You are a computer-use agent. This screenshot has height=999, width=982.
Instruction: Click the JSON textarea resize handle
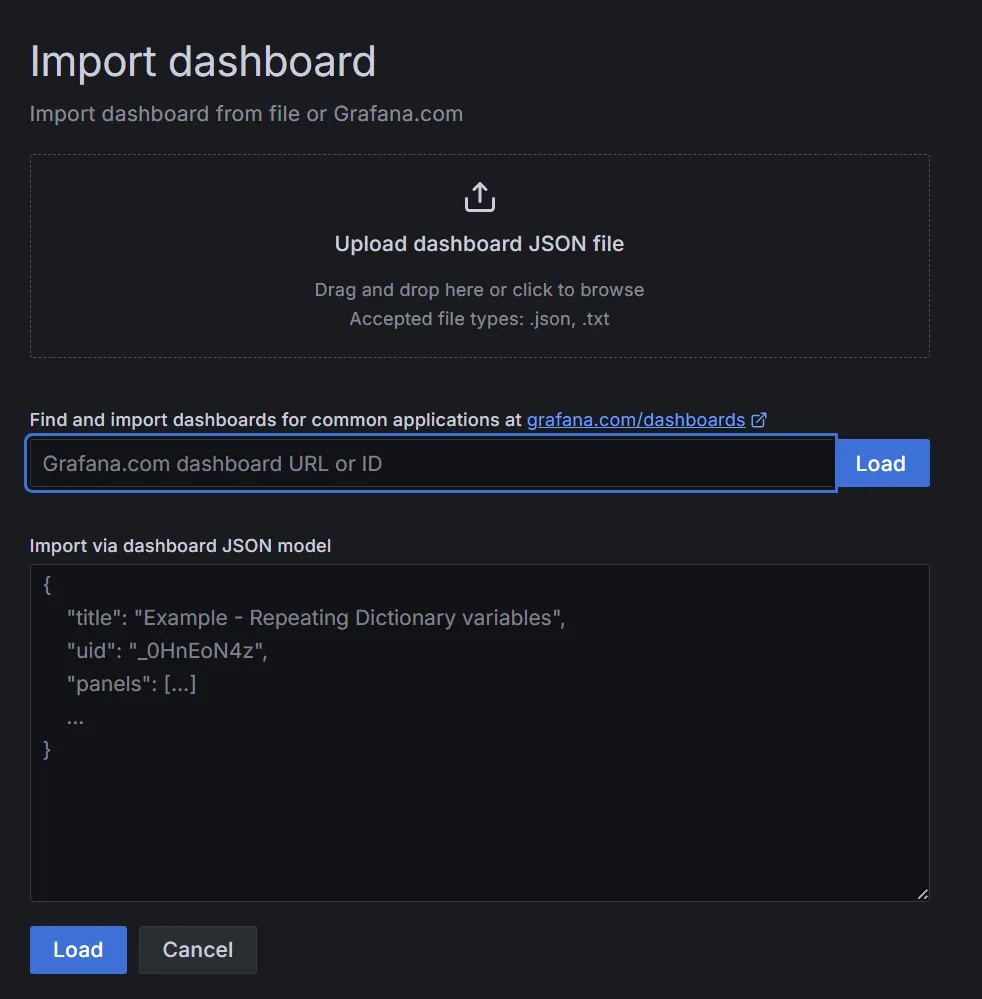922,894
